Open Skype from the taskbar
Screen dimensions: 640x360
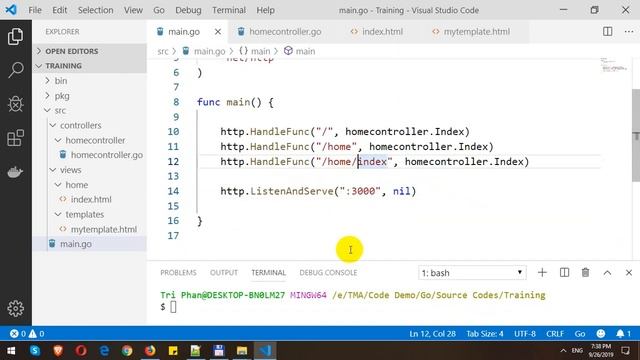click(x=35, y=351)
